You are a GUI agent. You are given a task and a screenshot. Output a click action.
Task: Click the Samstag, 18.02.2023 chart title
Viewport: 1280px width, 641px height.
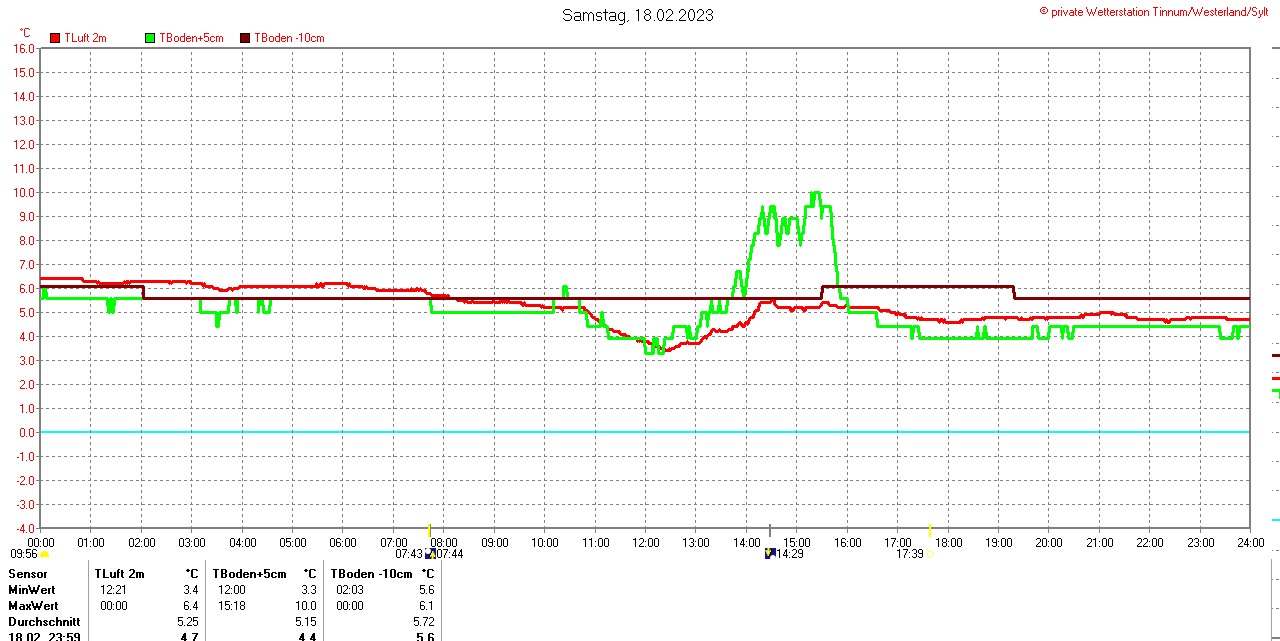coord(638,15)
